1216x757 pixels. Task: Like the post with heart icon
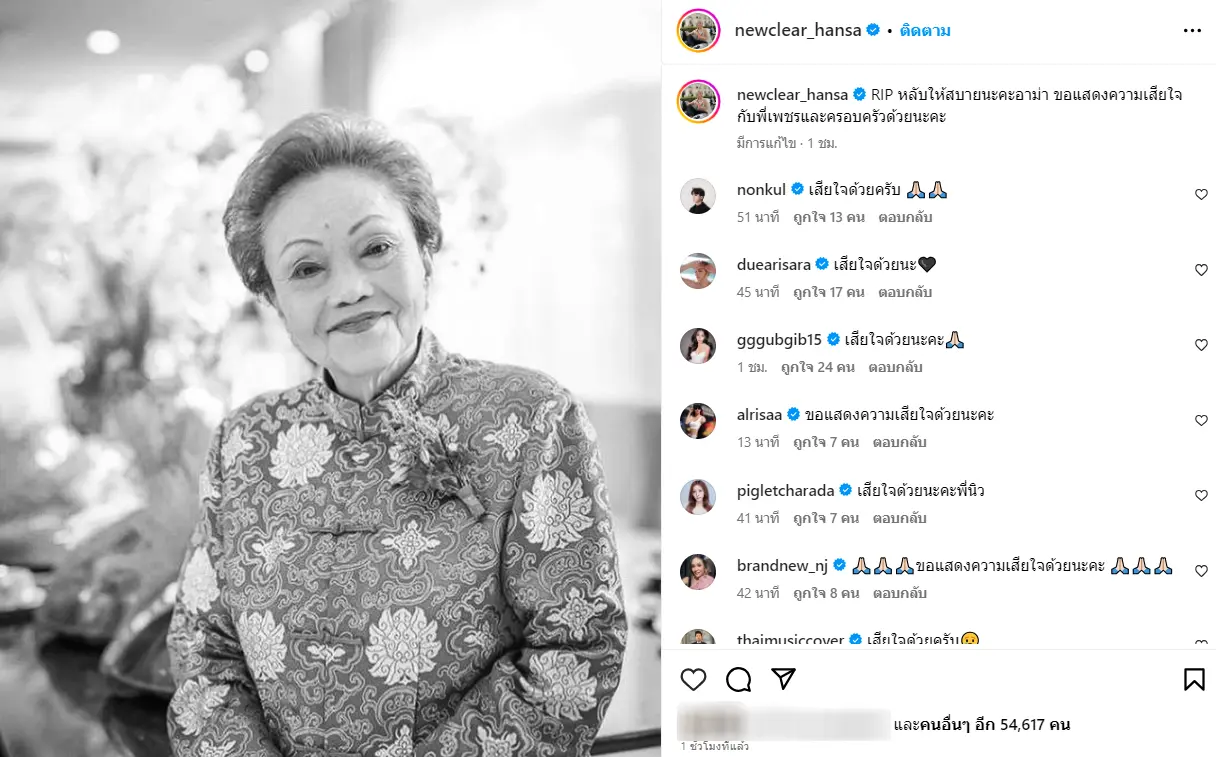pyautogui.click(x=693, y=680)
